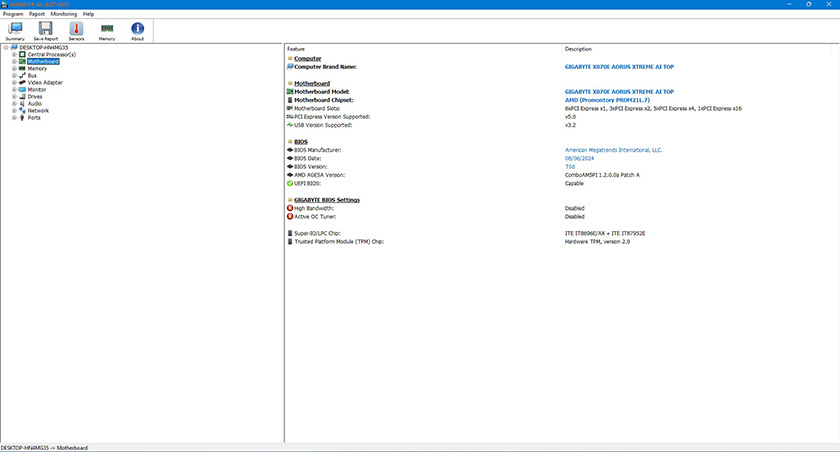The width and height of the screenshot is (840, 452).
Task: Click the red Active OC Tuner icon
Action: 289,216
